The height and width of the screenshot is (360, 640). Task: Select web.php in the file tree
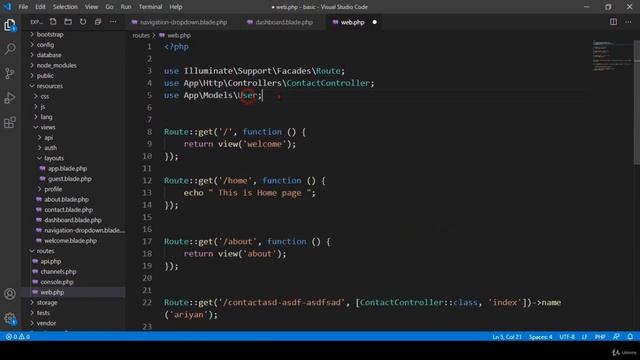tap(52, 292)
